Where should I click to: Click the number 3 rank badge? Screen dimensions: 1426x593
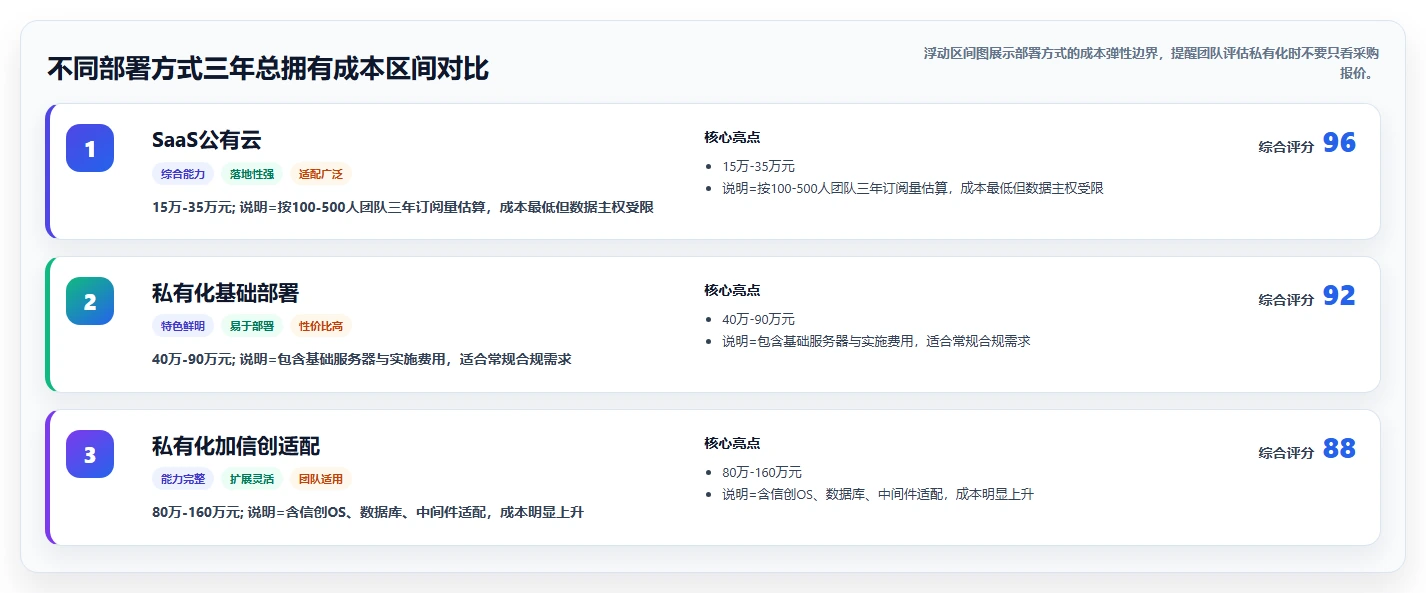tap(90, 454)
